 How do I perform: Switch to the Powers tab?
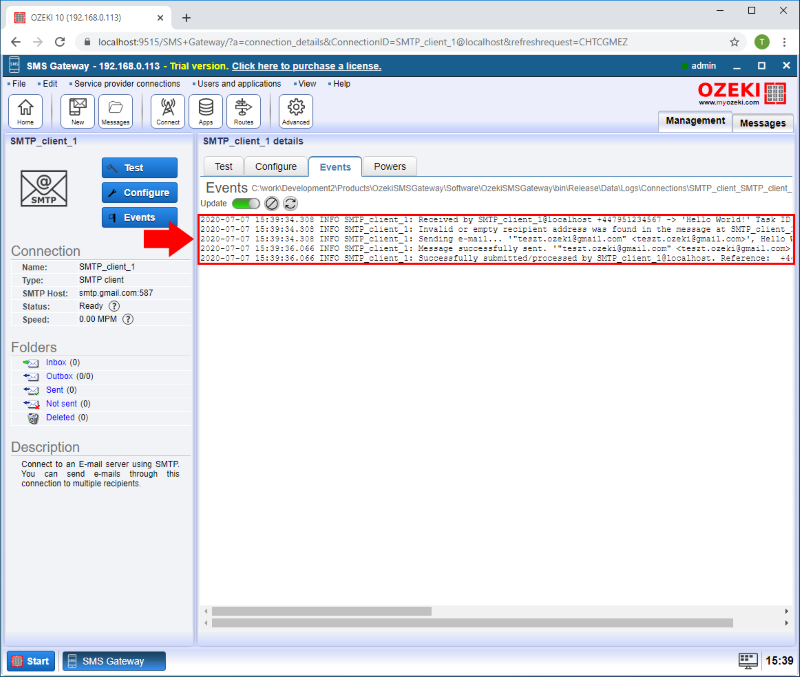390,167
